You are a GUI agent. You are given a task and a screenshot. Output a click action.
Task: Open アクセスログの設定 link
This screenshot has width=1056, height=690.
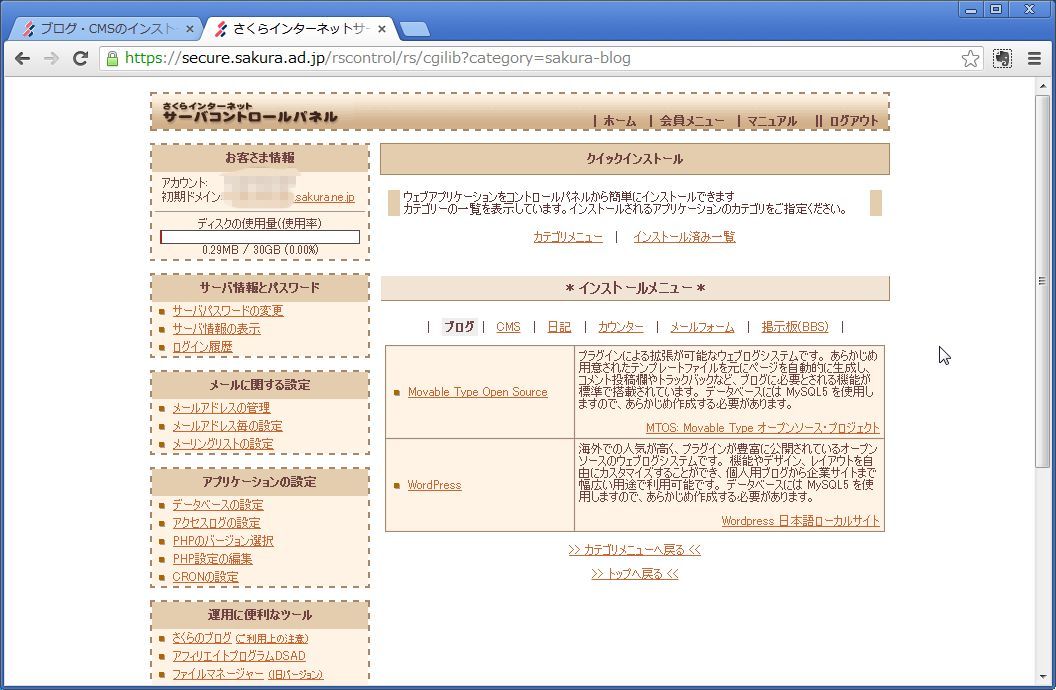pos(216,523)
